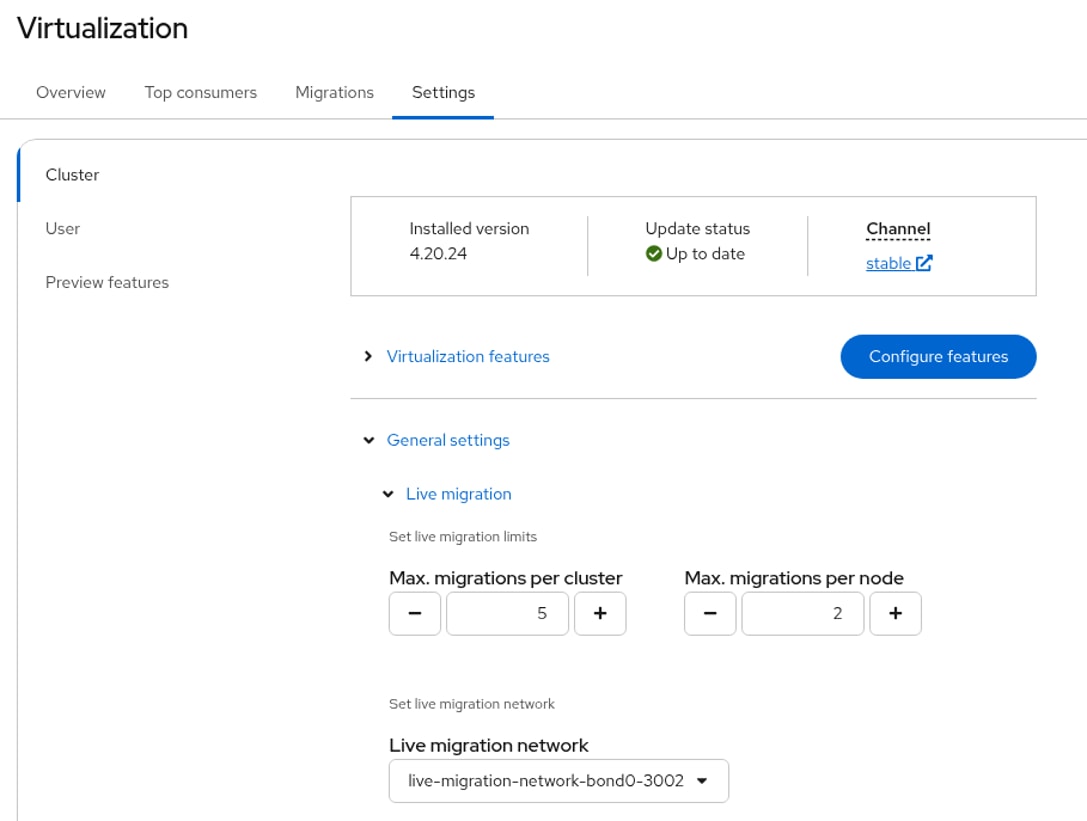Click the Virtualization page title

click(x=103, y=28)
